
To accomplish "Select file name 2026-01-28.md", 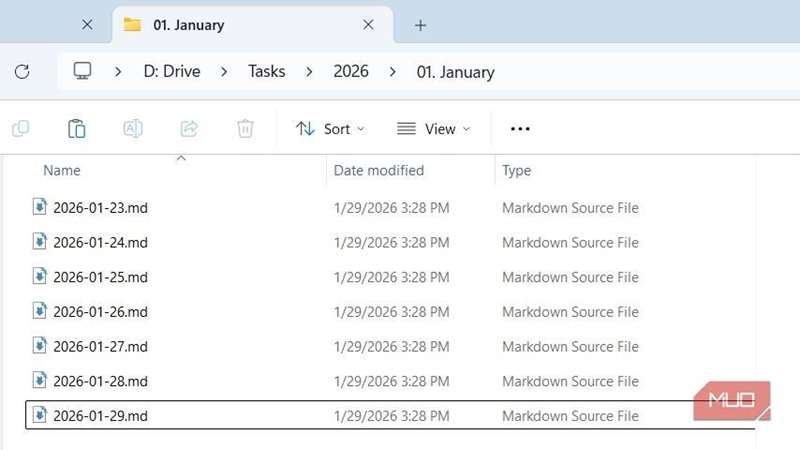I will click(101, 382).
